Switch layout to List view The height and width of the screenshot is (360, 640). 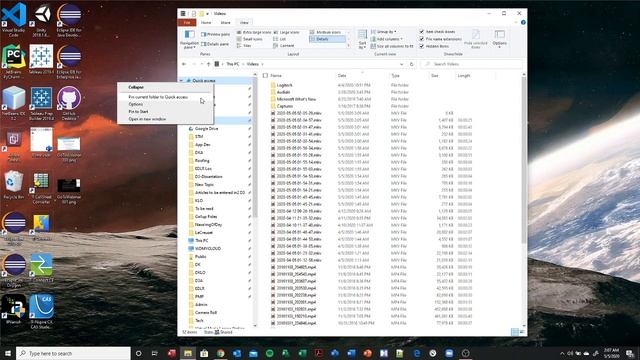(x=280, y=39)
